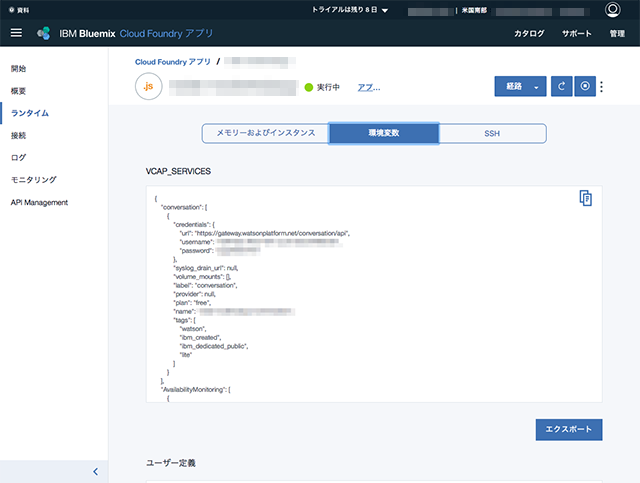Open API Management in the sidebar
640x483 pixels.
(39, 203)
